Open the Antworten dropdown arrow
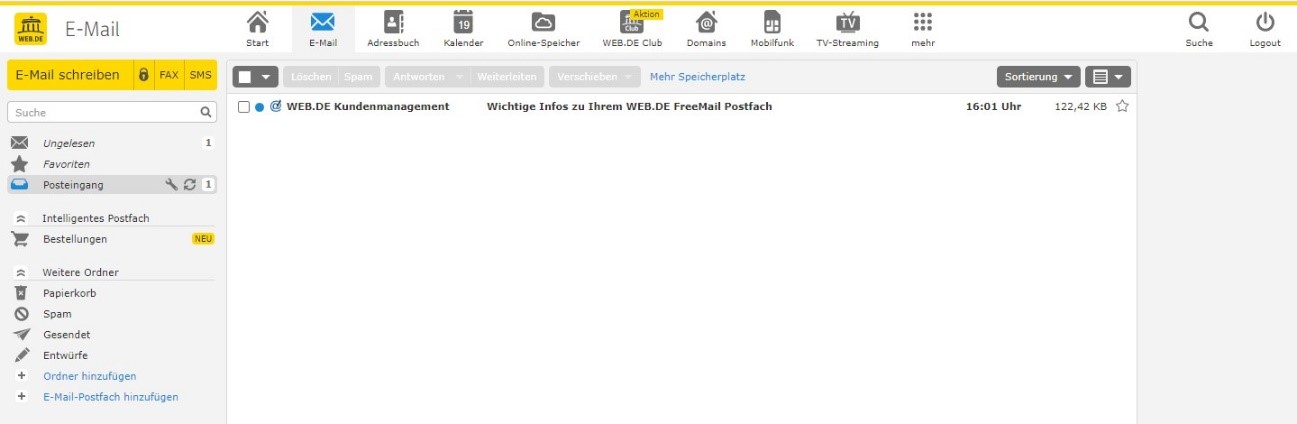Viewport: 1297px width, 424px height. tap(460, 77)
